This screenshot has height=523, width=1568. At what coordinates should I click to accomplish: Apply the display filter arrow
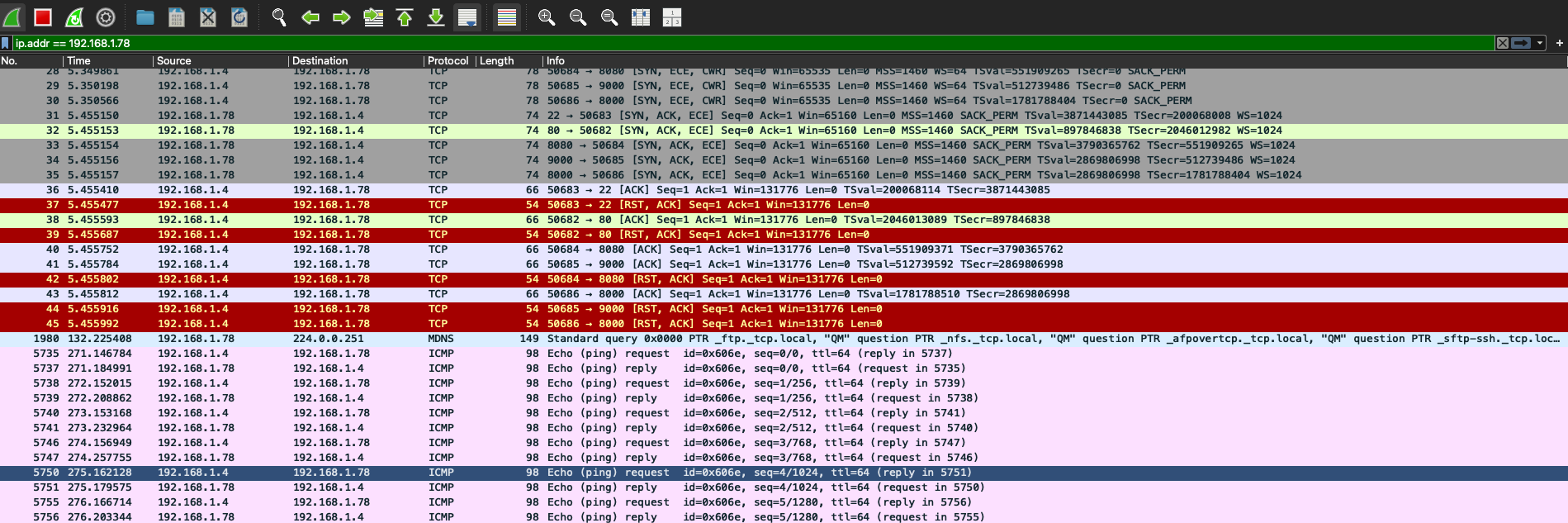[x=1521, y=43]
